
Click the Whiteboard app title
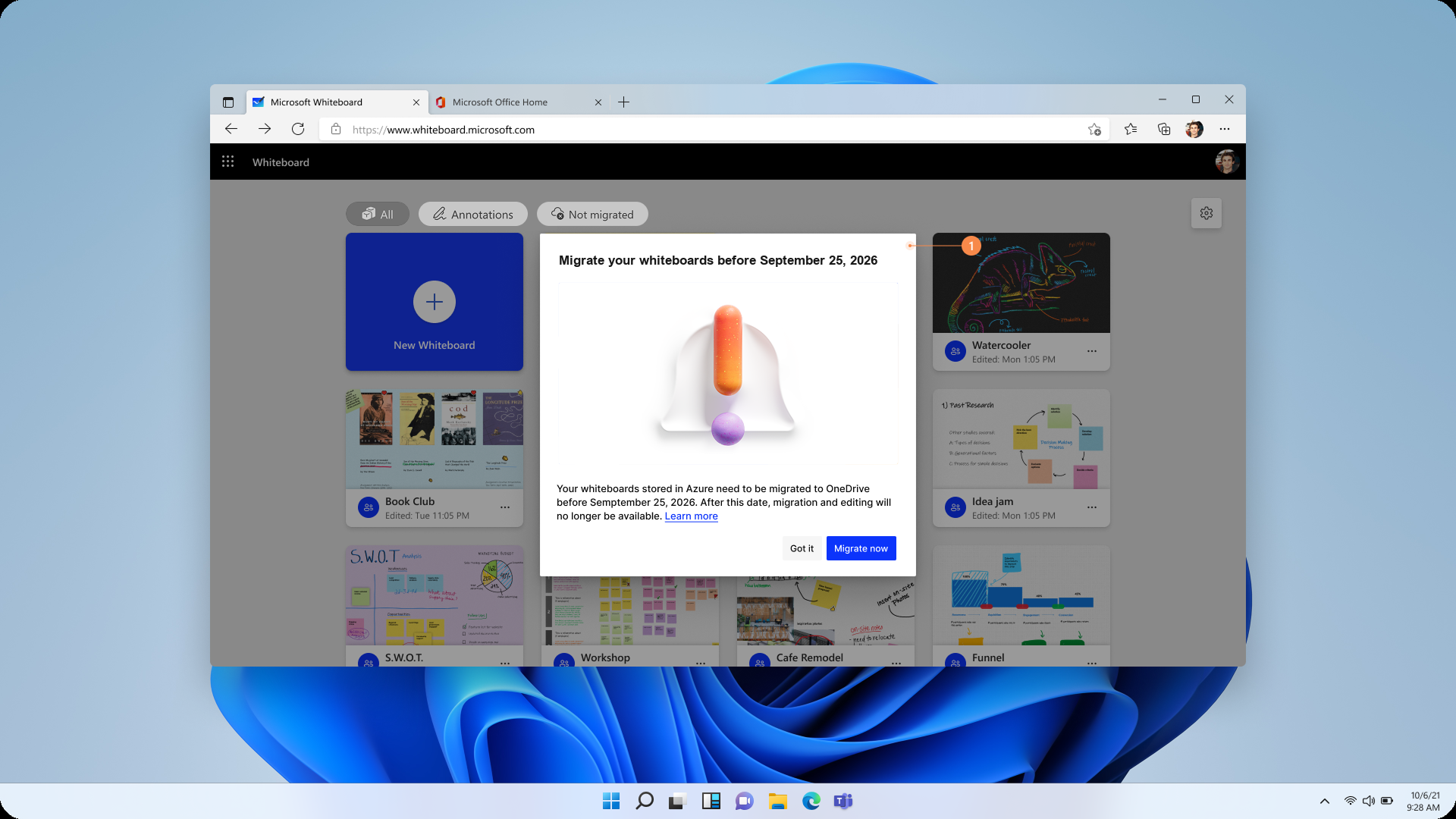tap(281, 162)
